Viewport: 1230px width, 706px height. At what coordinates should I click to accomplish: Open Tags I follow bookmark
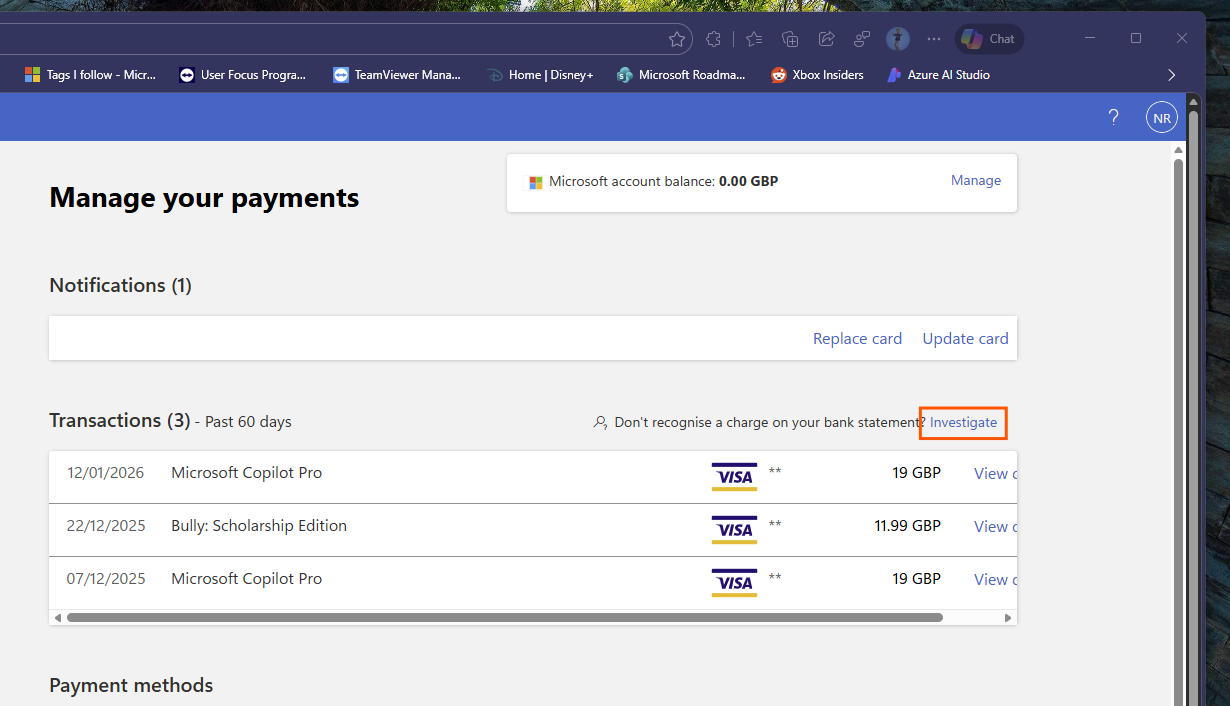[x=91, y=74]
